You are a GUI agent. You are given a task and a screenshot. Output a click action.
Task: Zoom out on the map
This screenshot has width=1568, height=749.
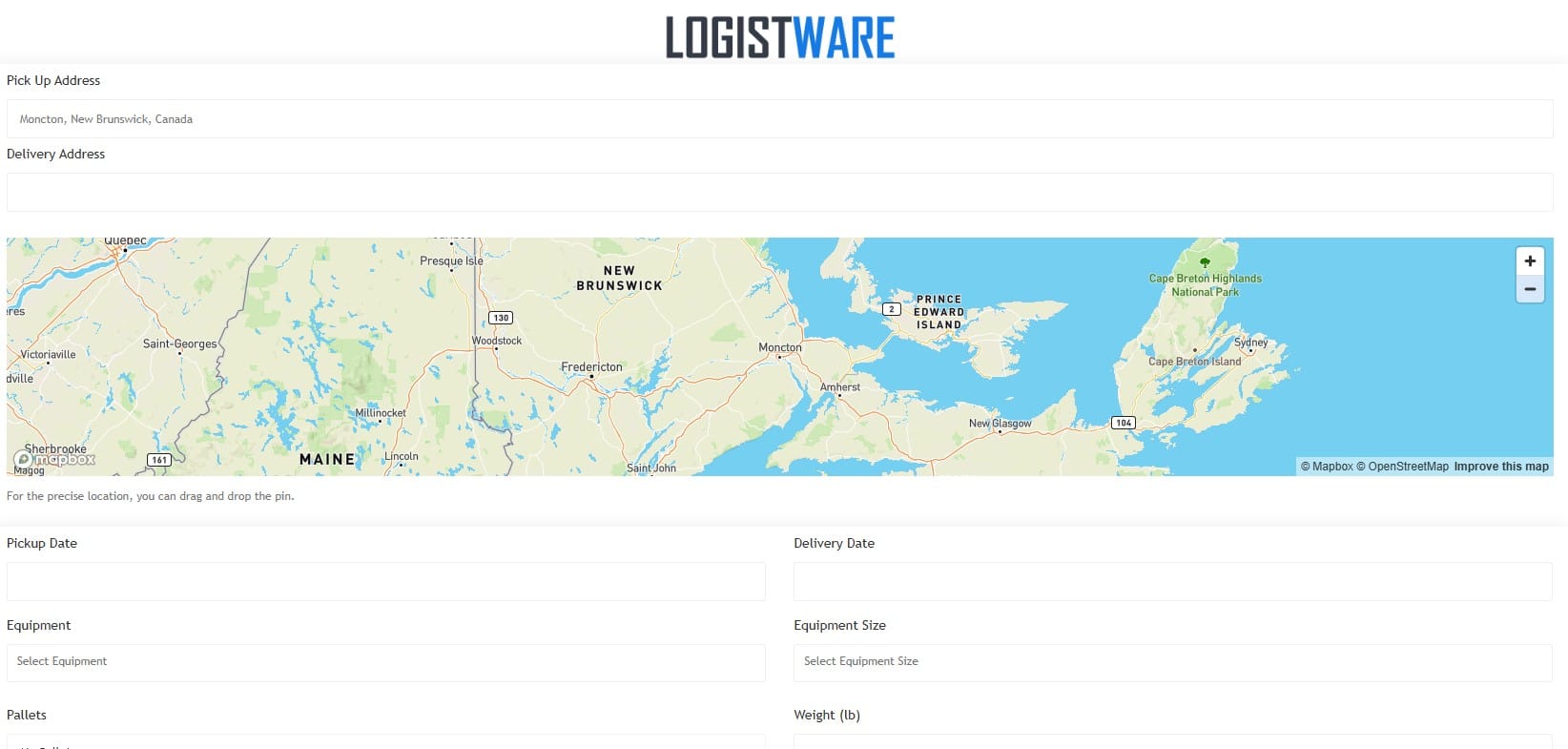coord(1530,289)
